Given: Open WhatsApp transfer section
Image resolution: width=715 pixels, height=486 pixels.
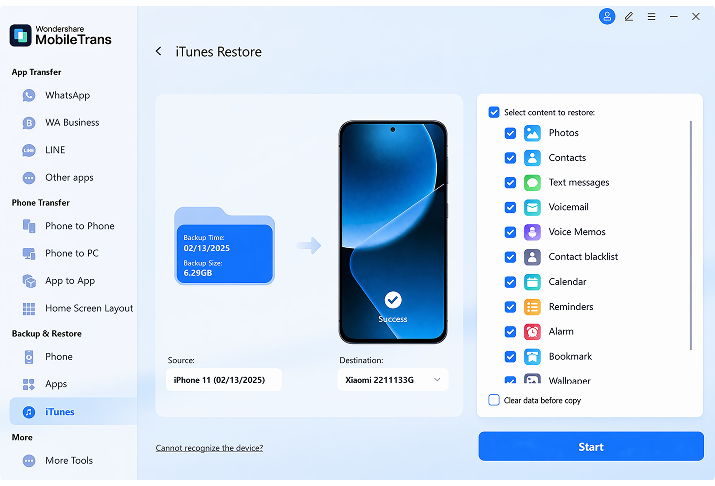Looking at the screenshot, I should 73,95.
